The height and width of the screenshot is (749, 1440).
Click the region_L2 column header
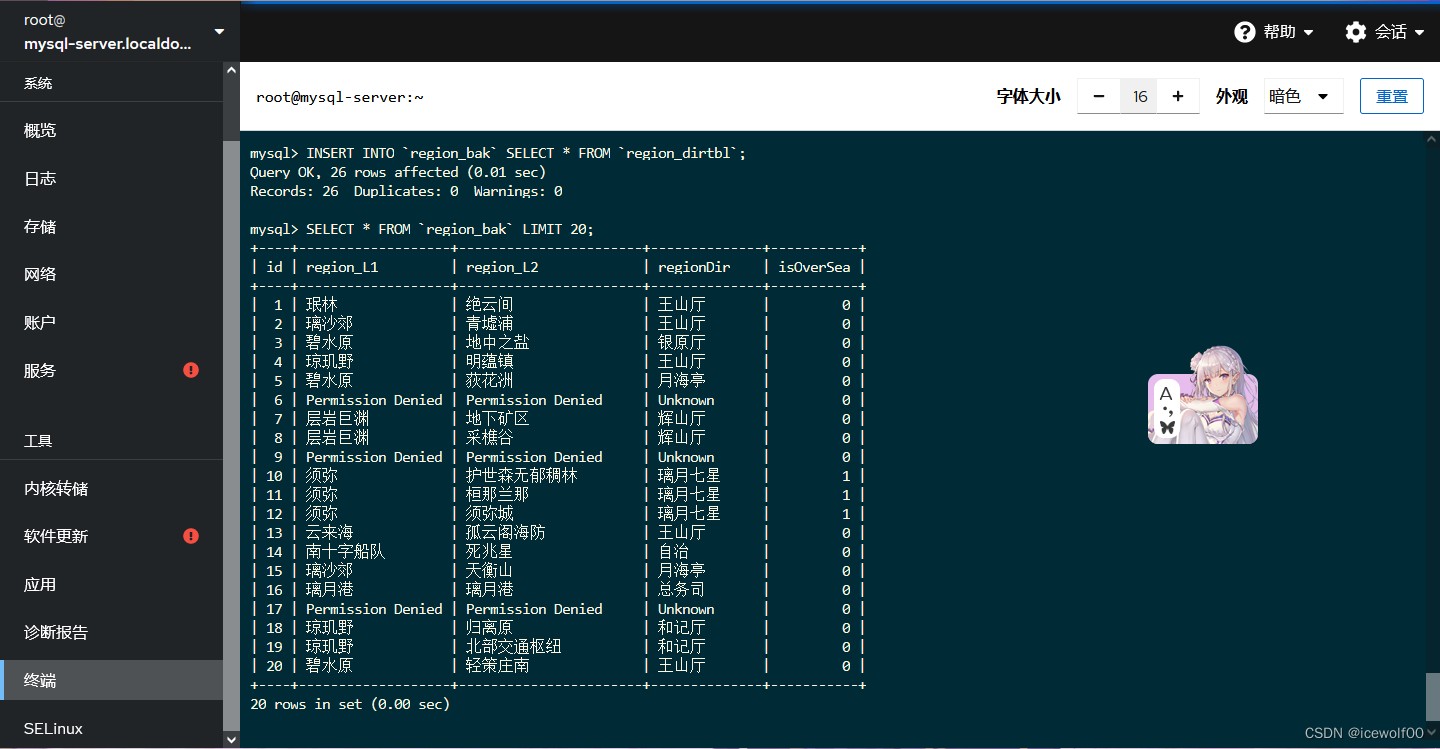(x=502, y=267)
